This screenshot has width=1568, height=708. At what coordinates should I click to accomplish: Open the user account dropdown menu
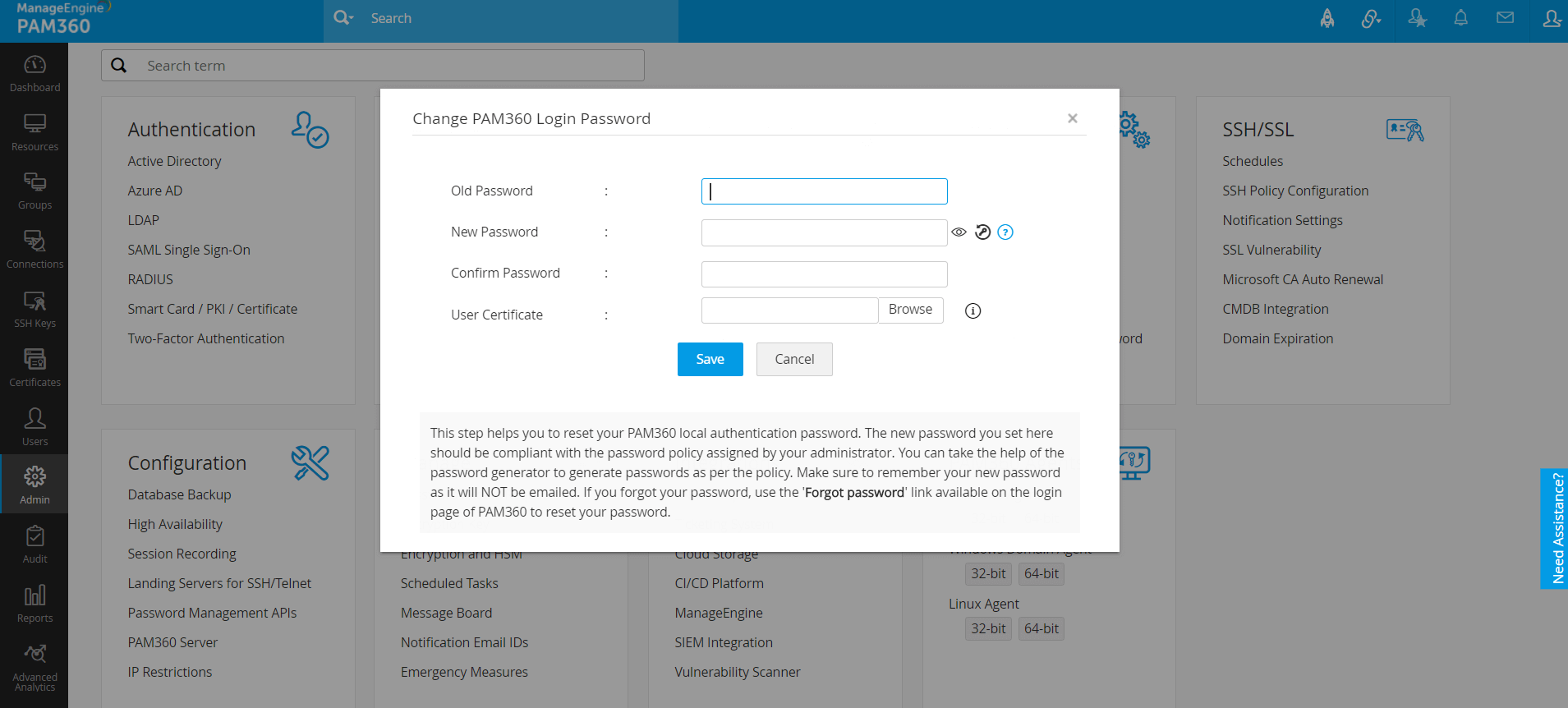click(x=1552, y=18)
